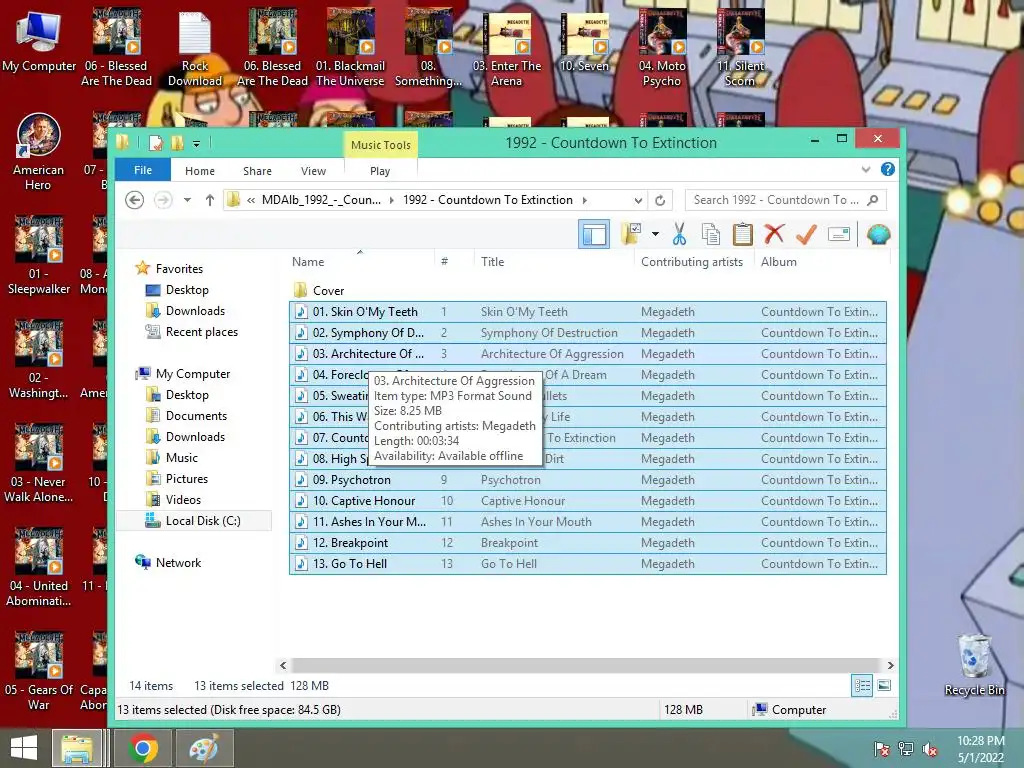Click the orange checkmark Properties icon

[807, 234]
